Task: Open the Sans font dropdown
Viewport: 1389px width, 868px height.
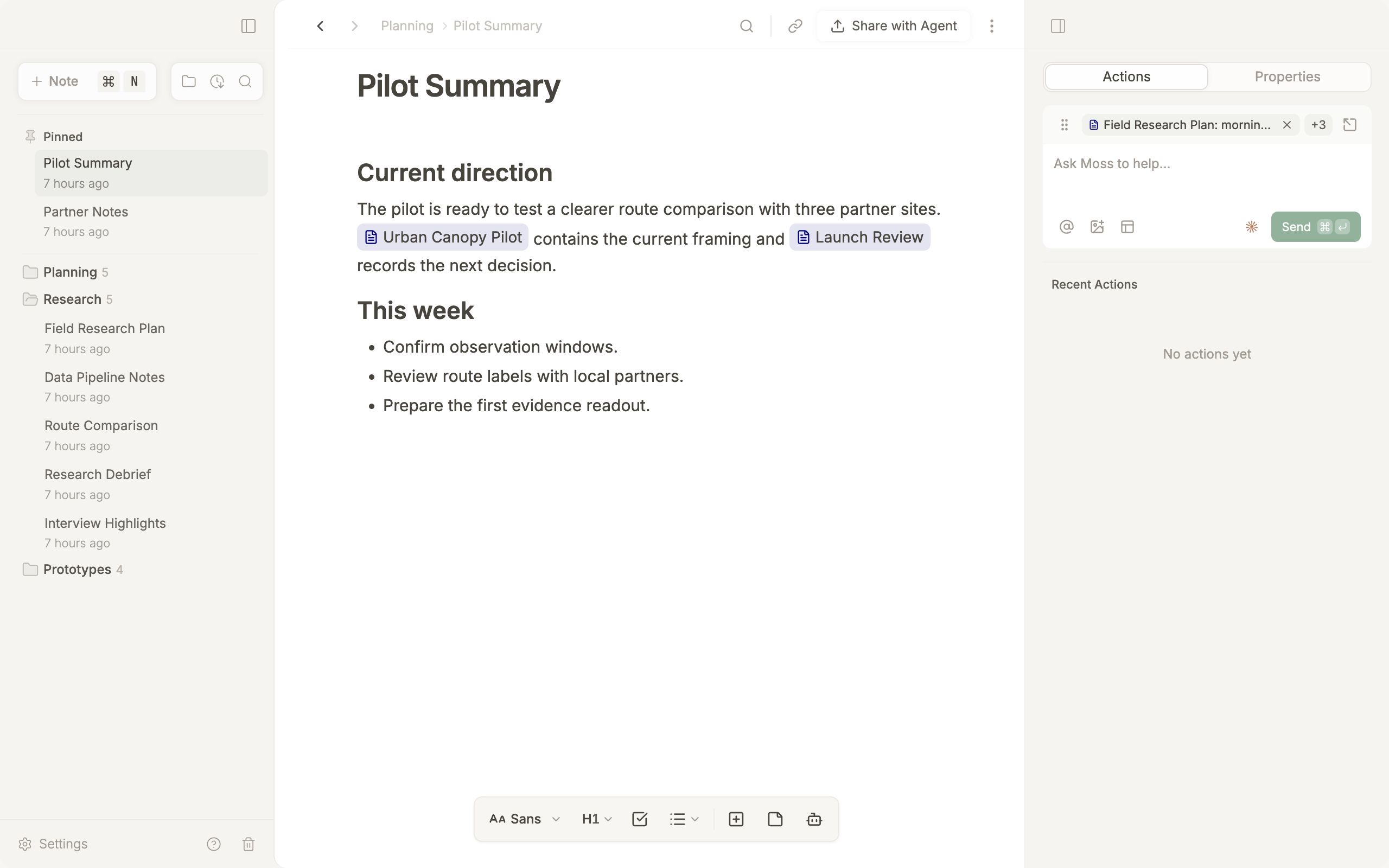Action: (524, 819)
